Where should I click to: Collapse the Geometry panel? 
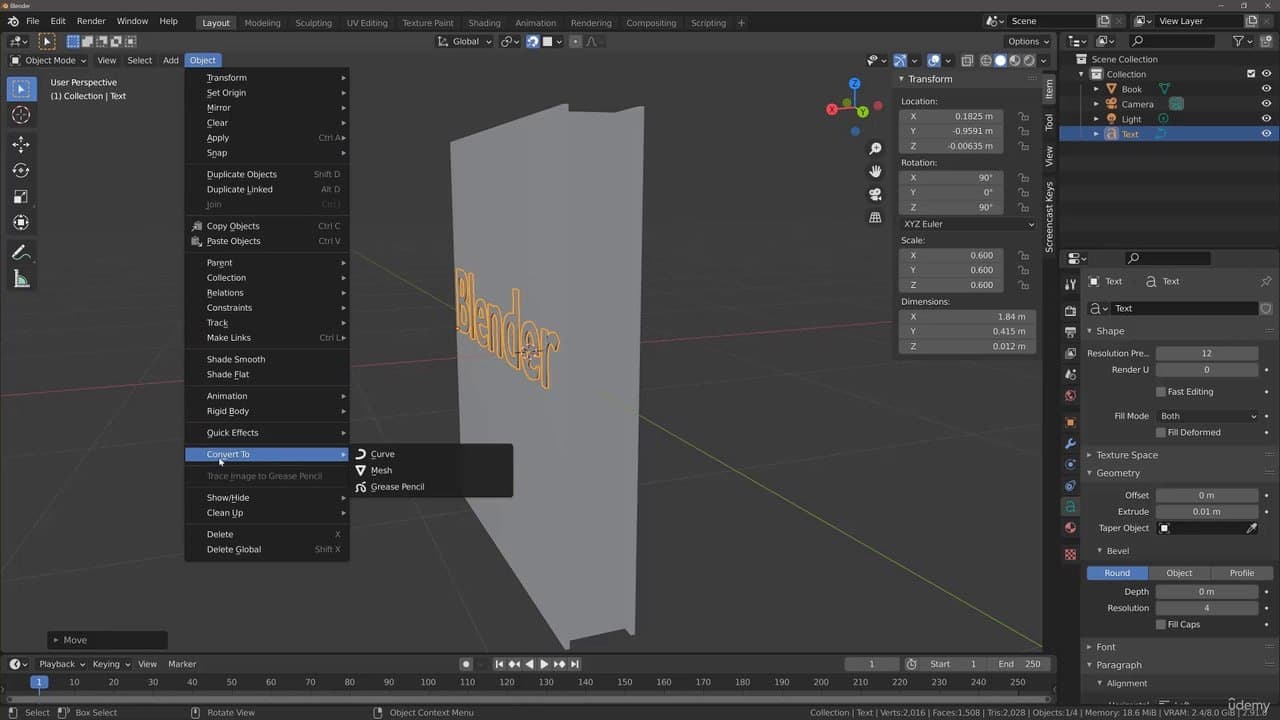(x=1117, y=473)
